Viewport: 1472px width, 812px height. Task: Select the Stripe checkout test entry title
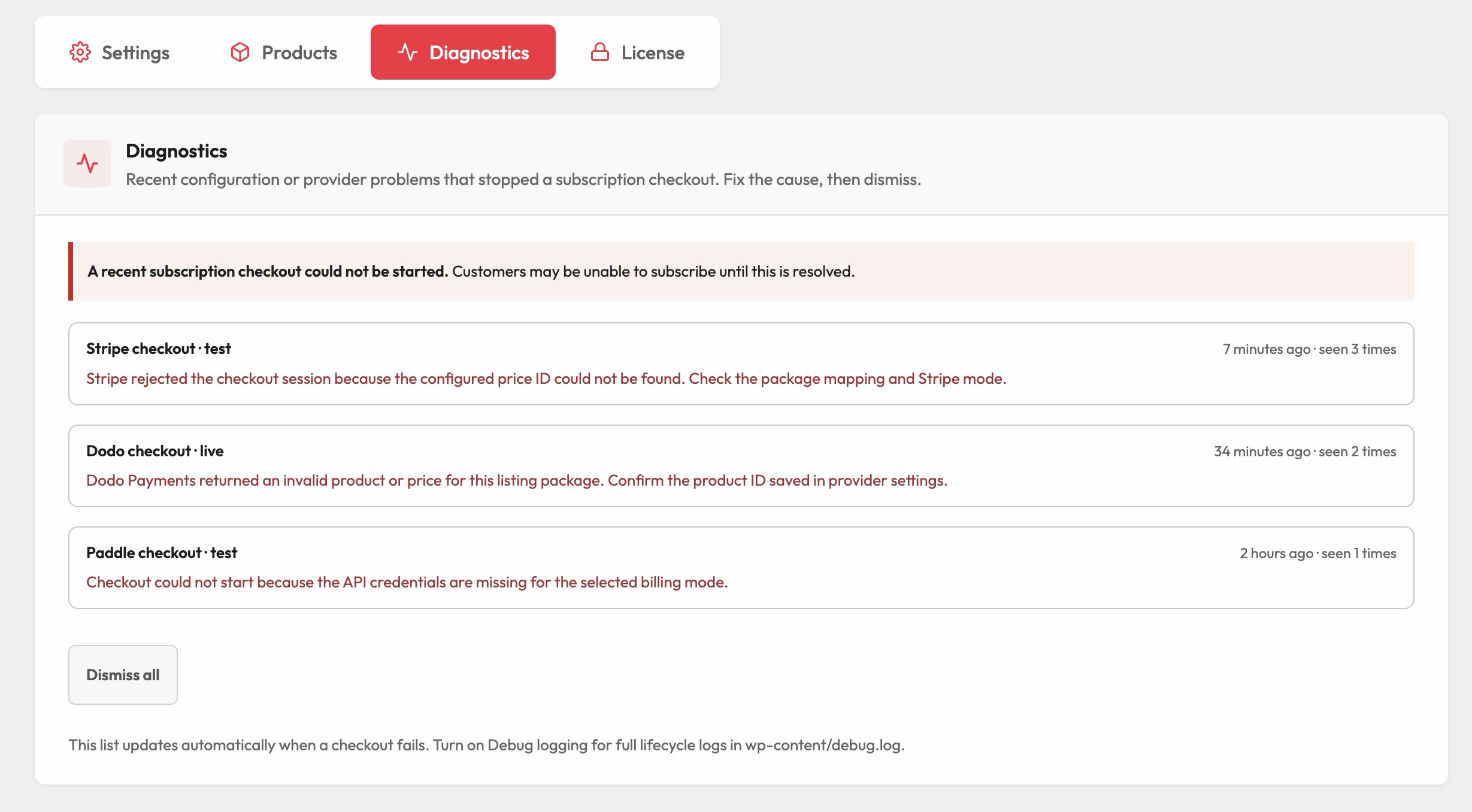click(x=159, y=349)
